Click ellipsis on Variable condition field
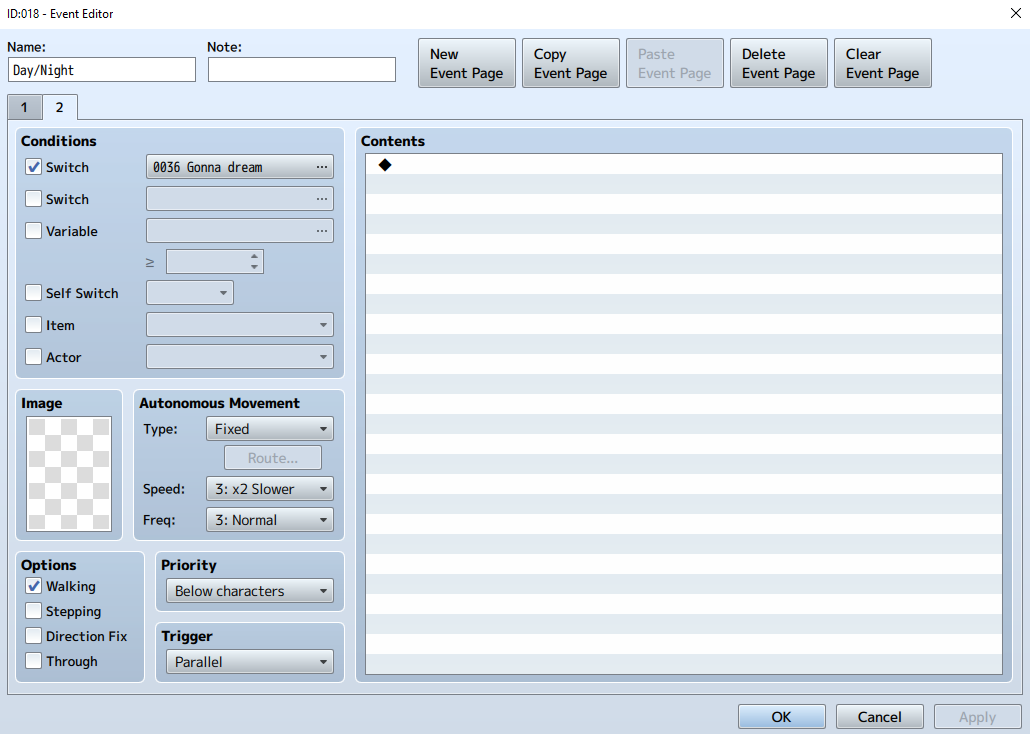The width and height of the screenshot is (1030, 734). click(321, 231)
